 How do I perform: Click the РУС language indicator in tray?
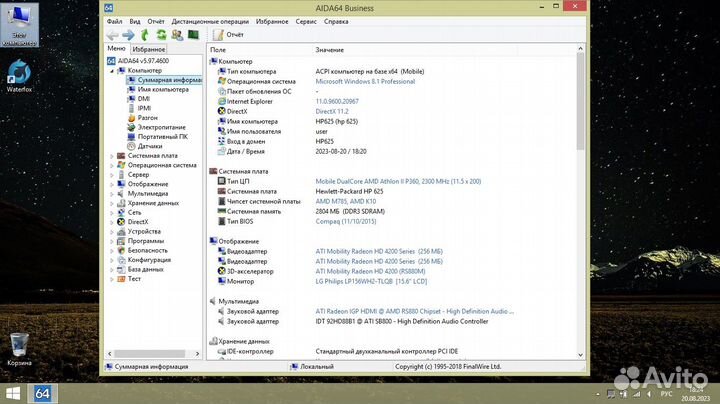point(666,394)
